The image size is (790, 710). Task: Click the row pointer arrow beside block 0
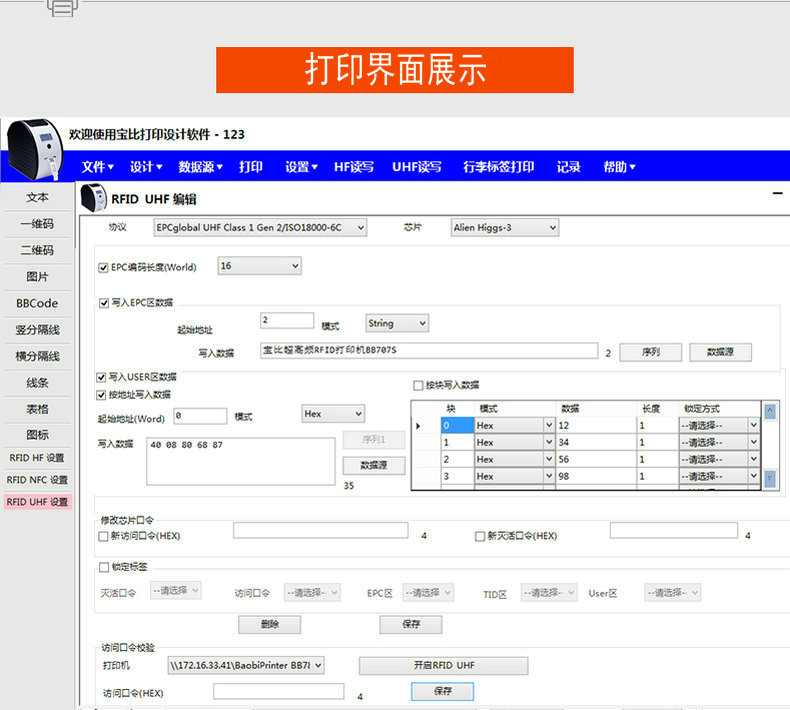coord(419,426)
